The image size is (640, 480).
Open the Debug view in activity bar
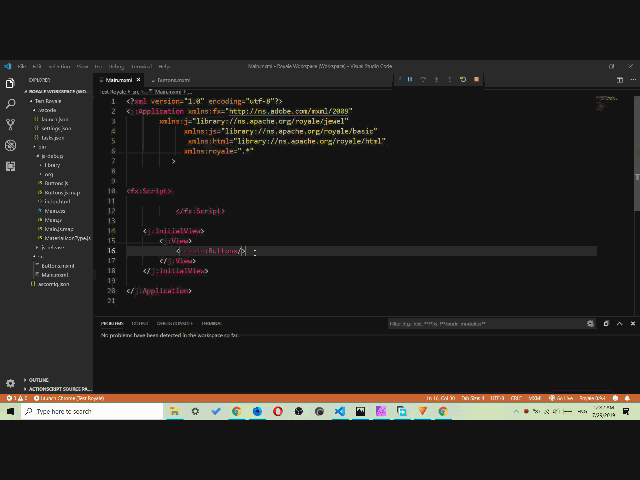tap(10, 145)
